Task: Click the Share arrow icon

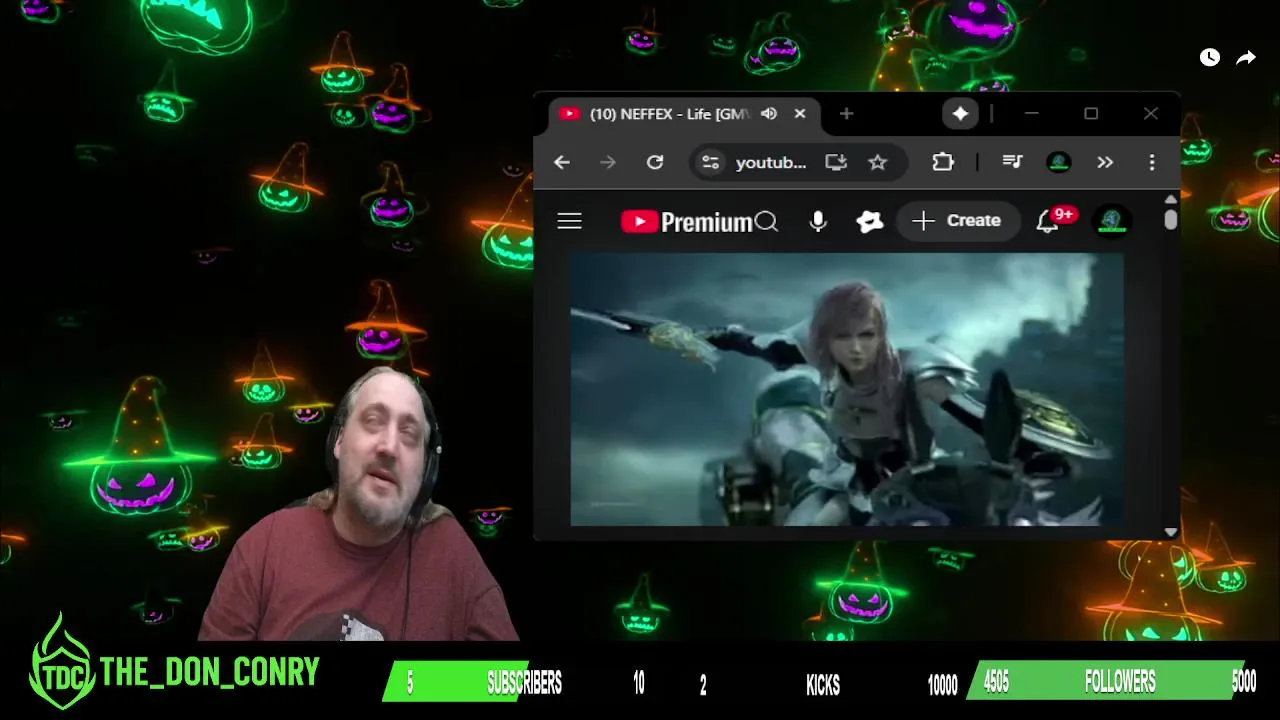Action: [x=1246, y=58]
